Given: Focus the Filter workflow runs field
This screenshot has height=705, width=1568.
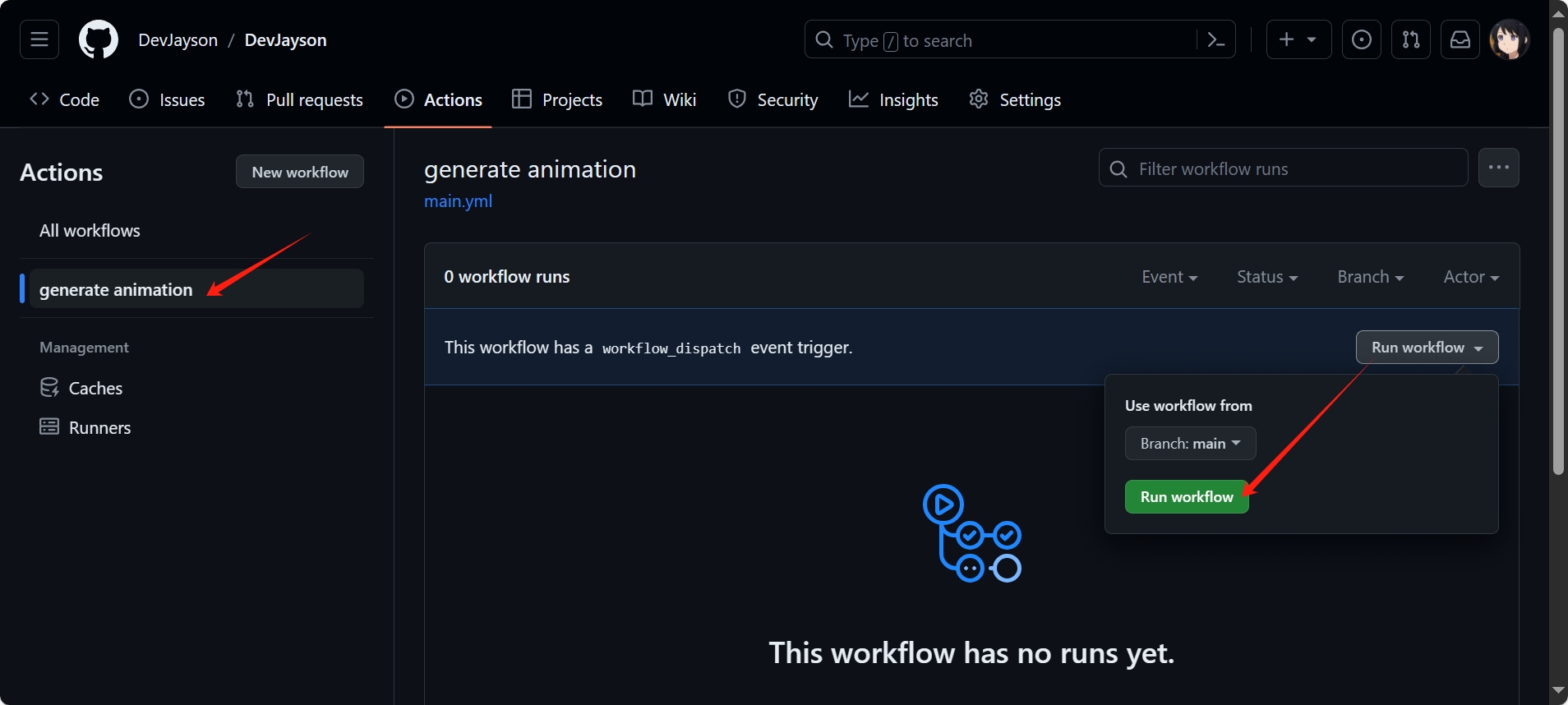Looking at the screenshot, I should click(x=1284, y=168).
